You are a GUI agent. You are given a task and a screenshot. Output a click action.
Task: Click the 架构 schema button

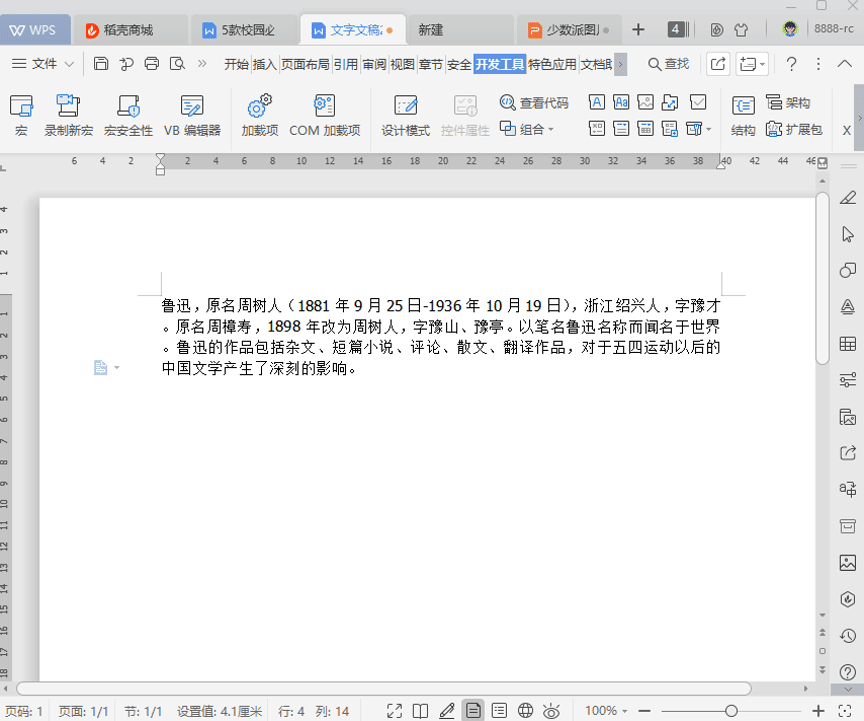point(787,103)
